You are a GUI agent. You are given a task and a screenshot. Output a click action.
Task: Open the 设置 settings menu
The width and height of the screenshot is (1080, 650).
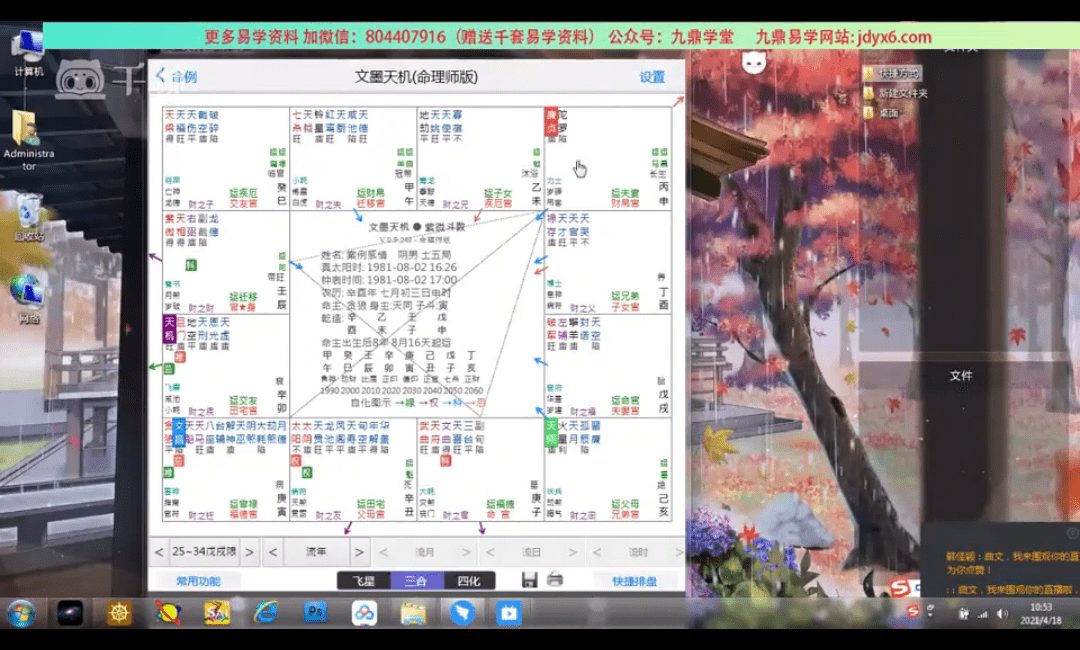click(652, 77)
